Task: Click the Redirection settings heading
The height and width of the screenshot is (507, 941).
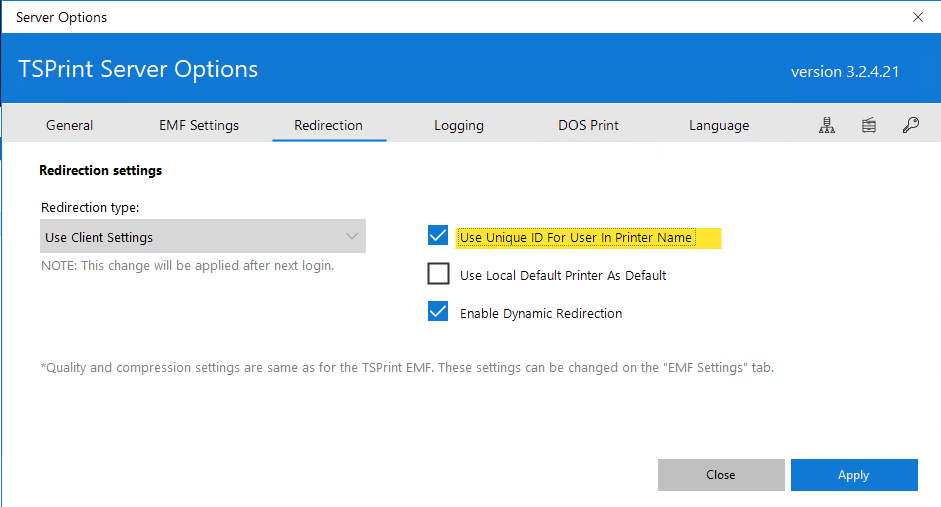Action: [101, 170]
